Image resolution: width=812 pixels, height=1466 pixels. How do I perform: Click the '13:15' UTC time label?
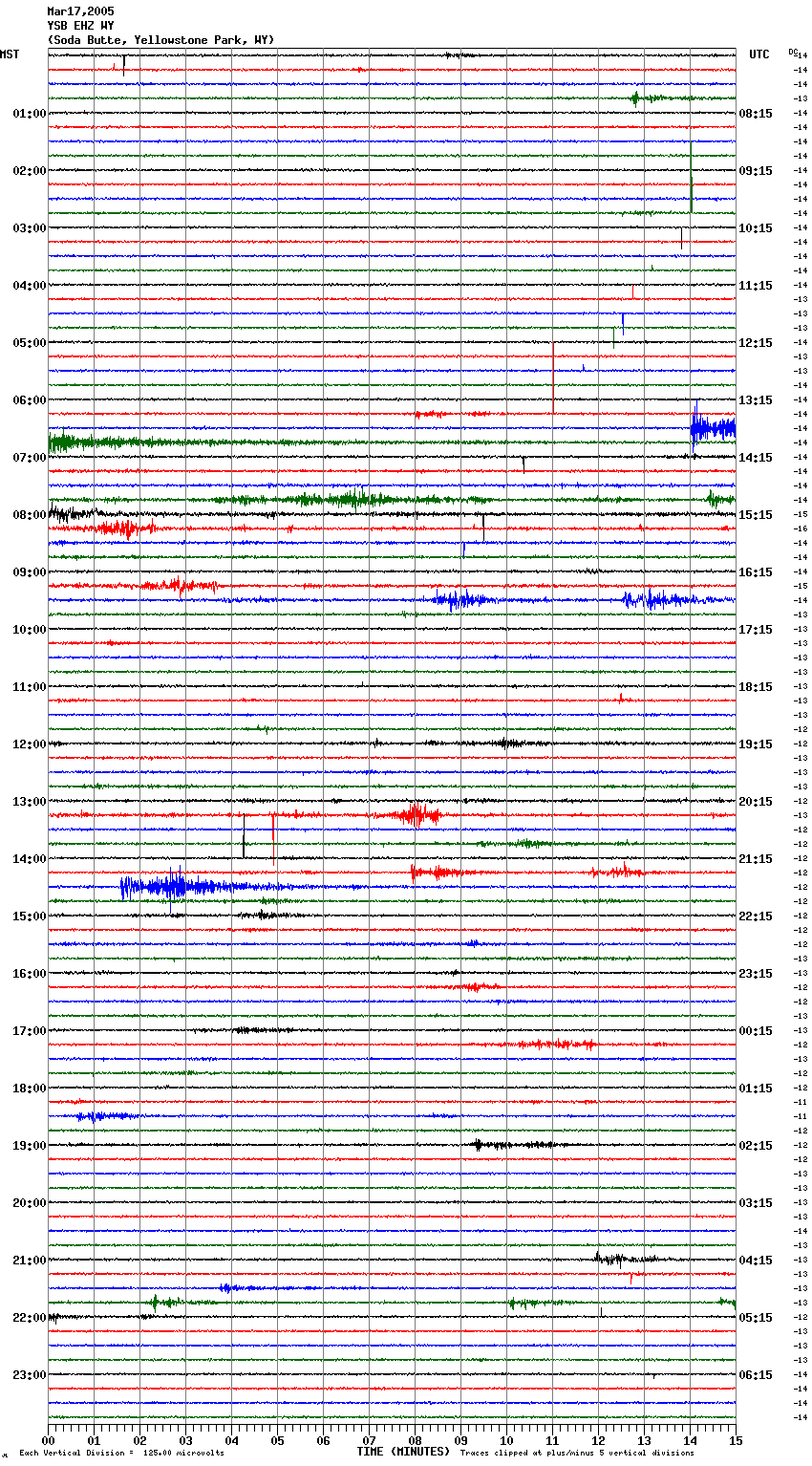click(756, 400)
